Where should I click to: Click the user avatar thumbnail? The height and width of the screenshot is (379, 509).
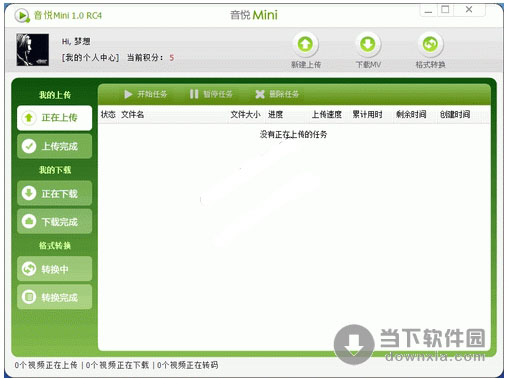[x=33, y=49]
